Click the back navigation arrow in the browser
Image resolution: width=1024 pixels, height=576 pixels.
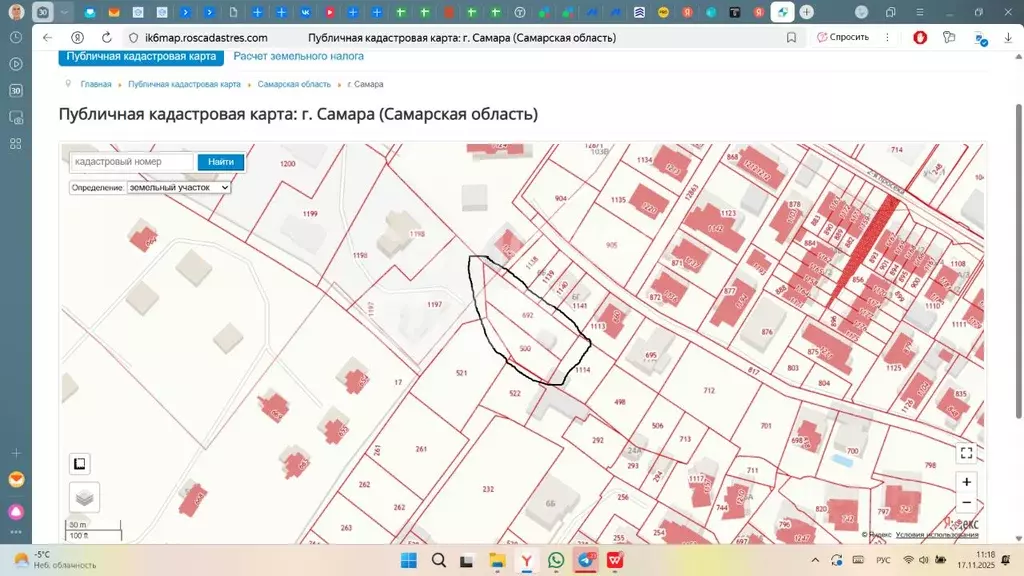47,36
